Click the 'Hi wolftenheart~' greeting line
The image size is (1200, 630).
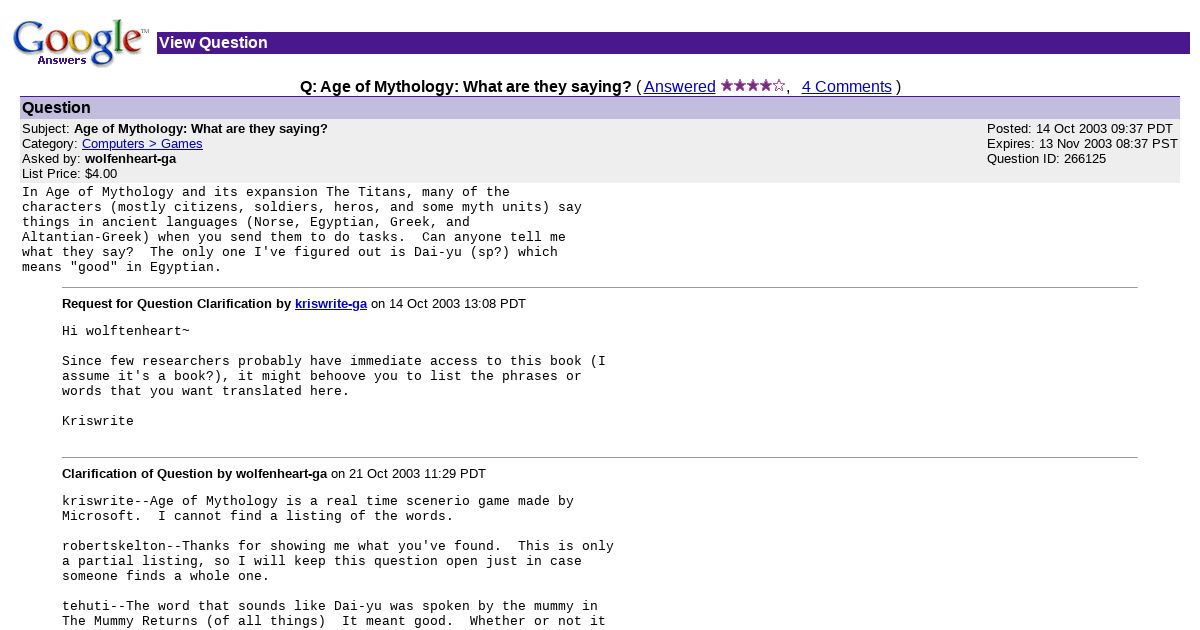click(126, 331)
